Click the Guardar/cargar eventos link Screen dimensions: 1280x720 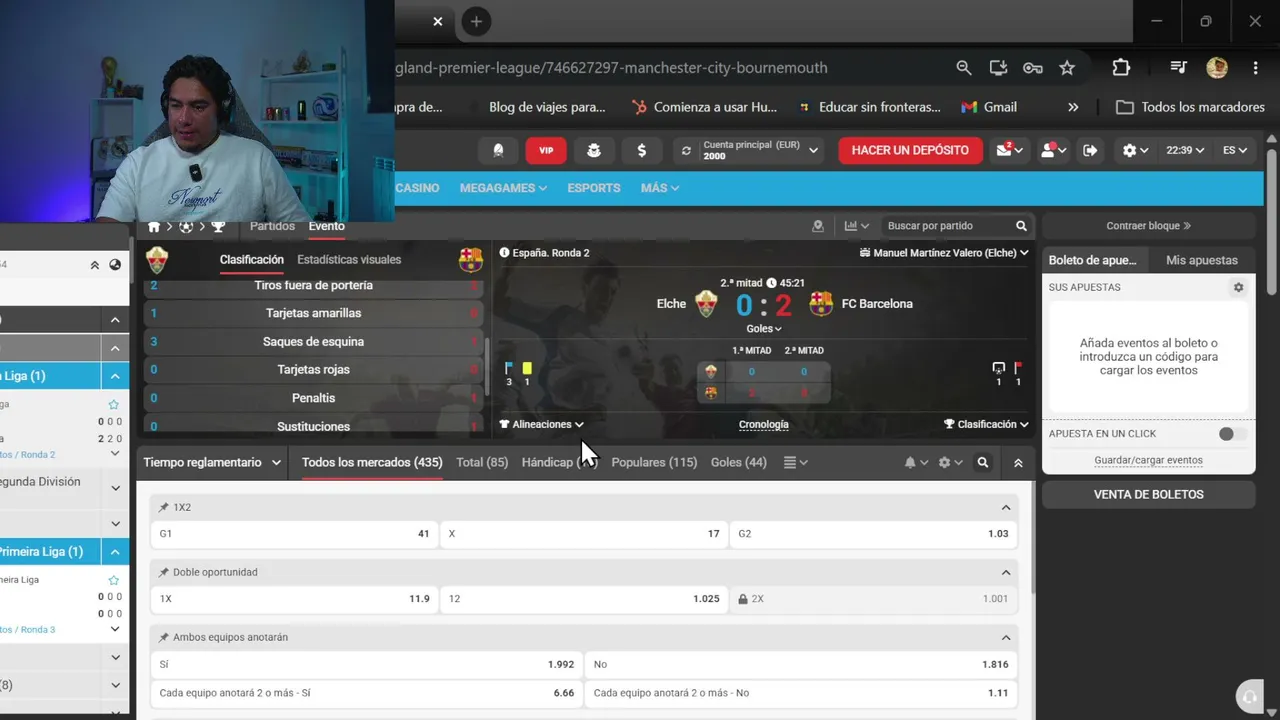tap(1148, 460)
